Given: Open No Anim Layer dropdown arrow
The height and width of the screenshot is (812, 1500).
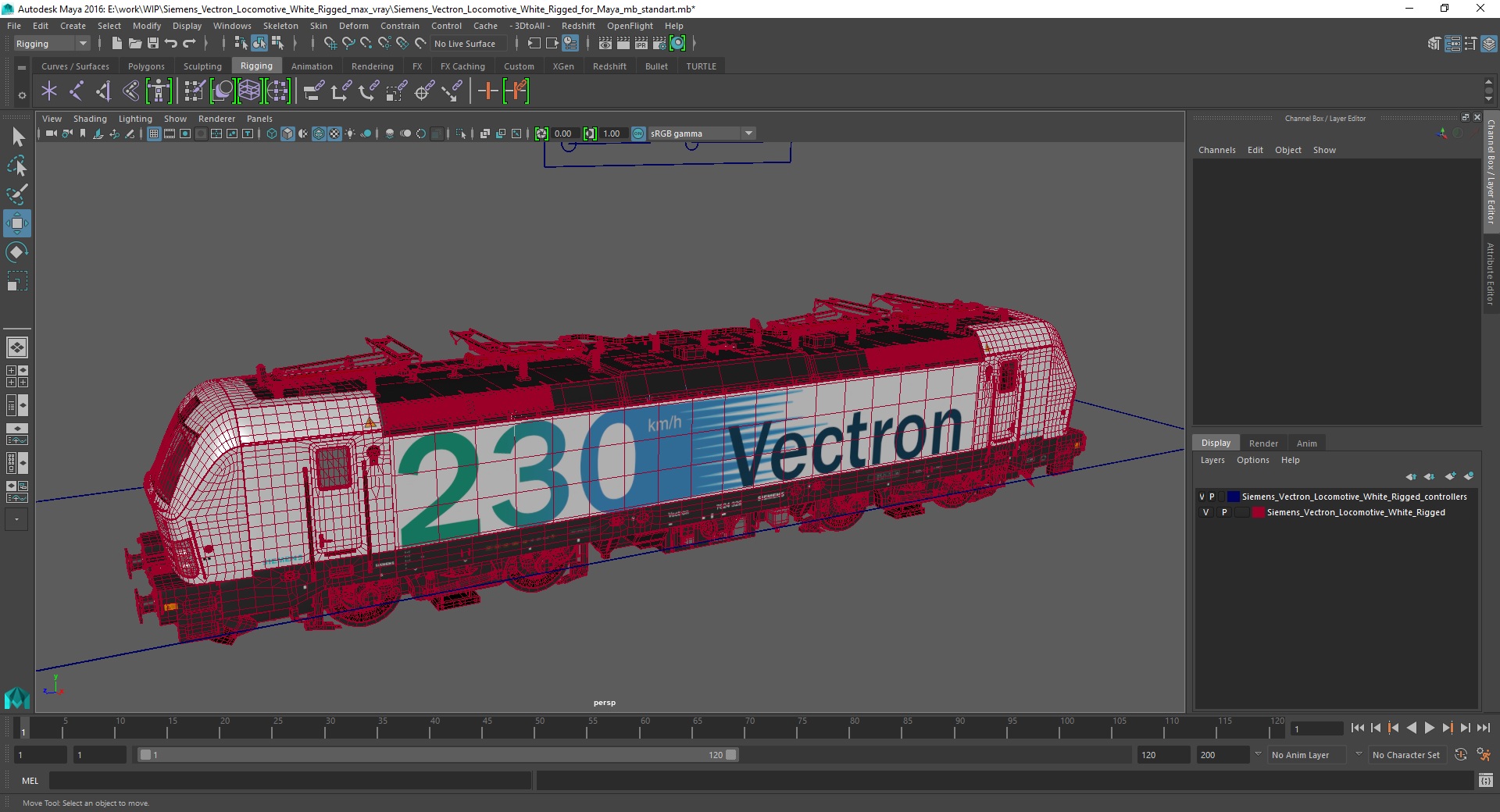Looking at the screenshot, I should (1258, 754).
